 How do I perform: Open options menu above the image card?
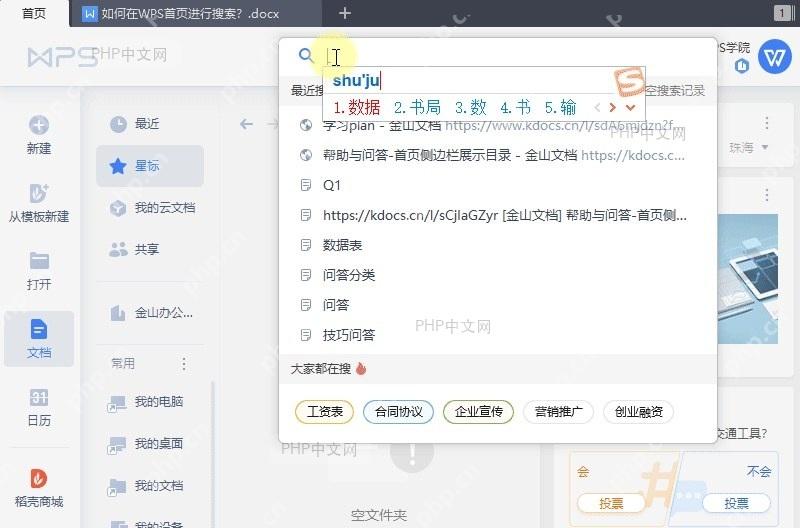[x=766, y=195]
